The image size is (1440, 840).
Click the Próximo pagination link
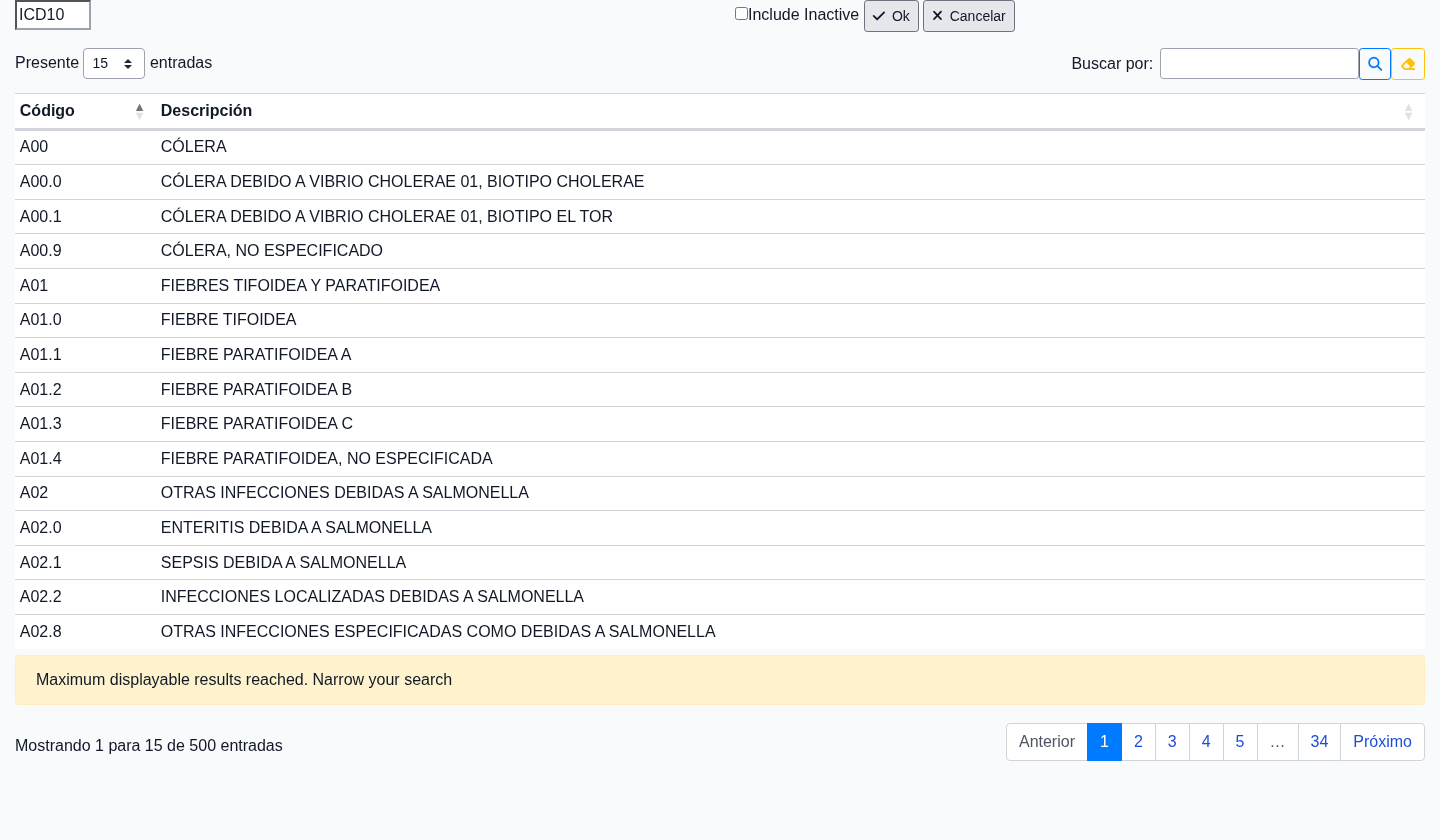(x=1382, y=742)
